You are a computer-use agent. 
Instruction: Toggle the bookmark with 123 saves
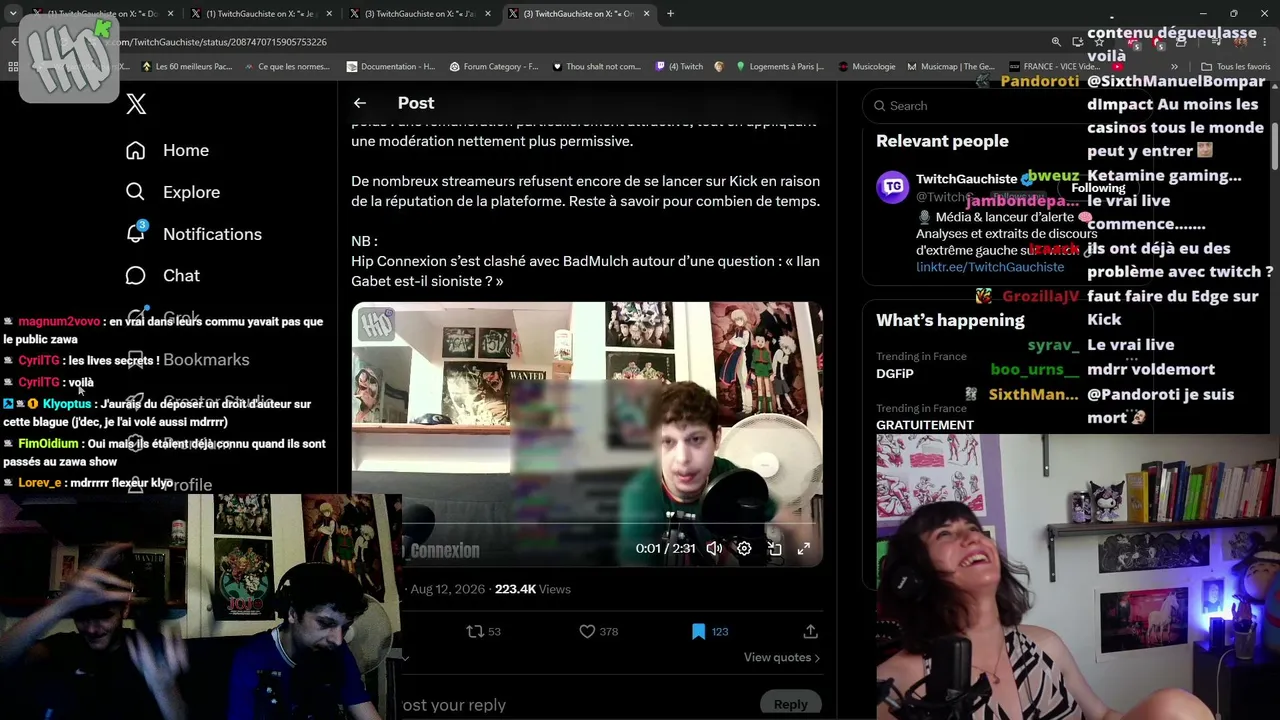(710, 631)
